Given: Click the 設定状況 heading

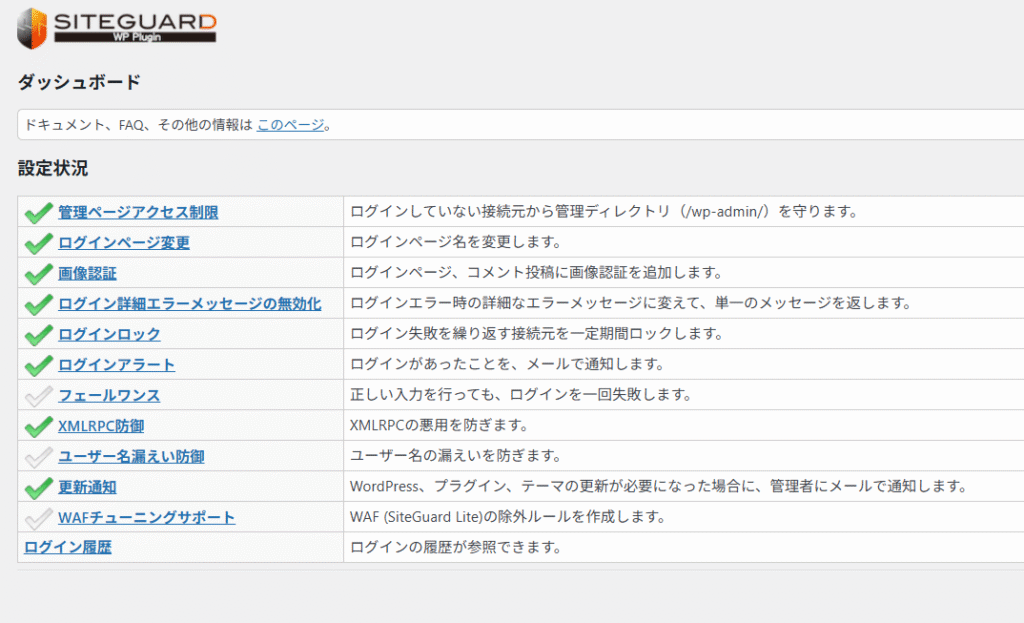Looking at the screenshot, I should (53, 168).
